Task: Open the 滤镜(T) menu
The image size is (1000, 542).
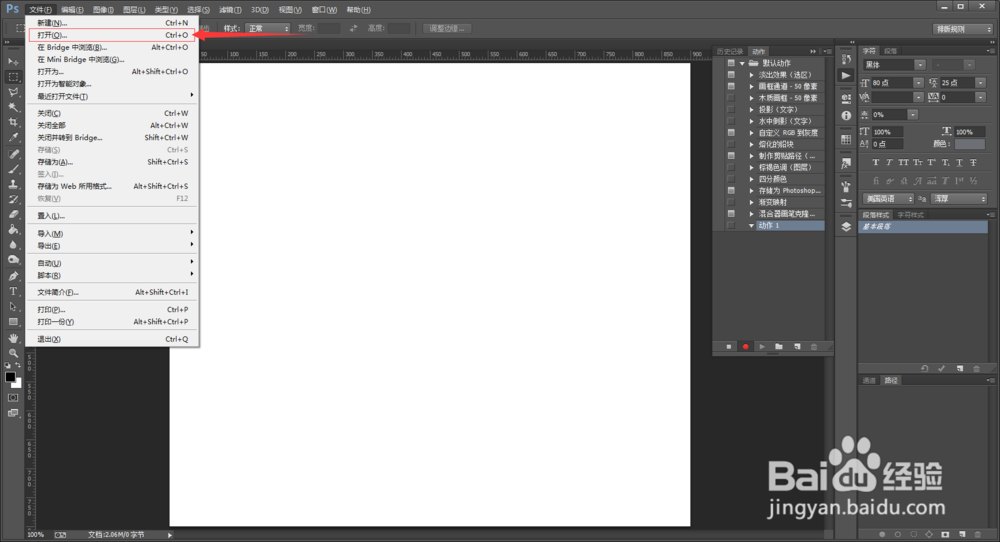Action: click(230, 10)
